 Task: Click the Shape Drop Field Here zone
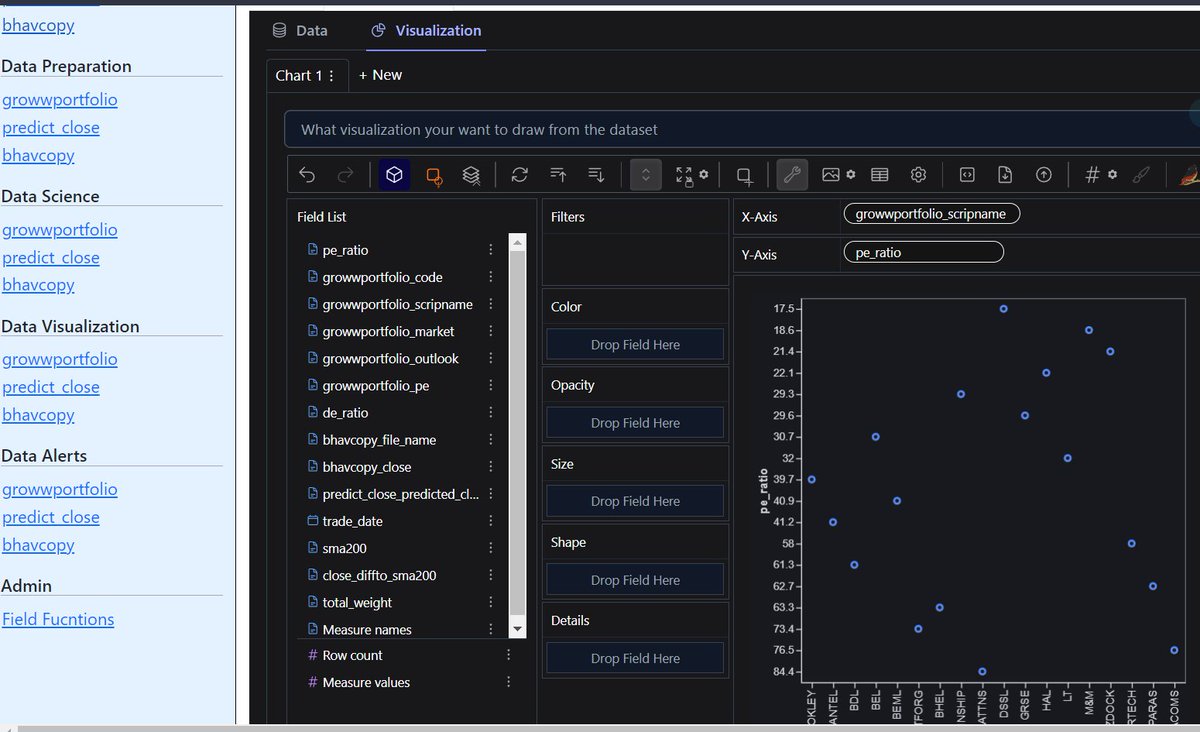click(x=635, y=580)
